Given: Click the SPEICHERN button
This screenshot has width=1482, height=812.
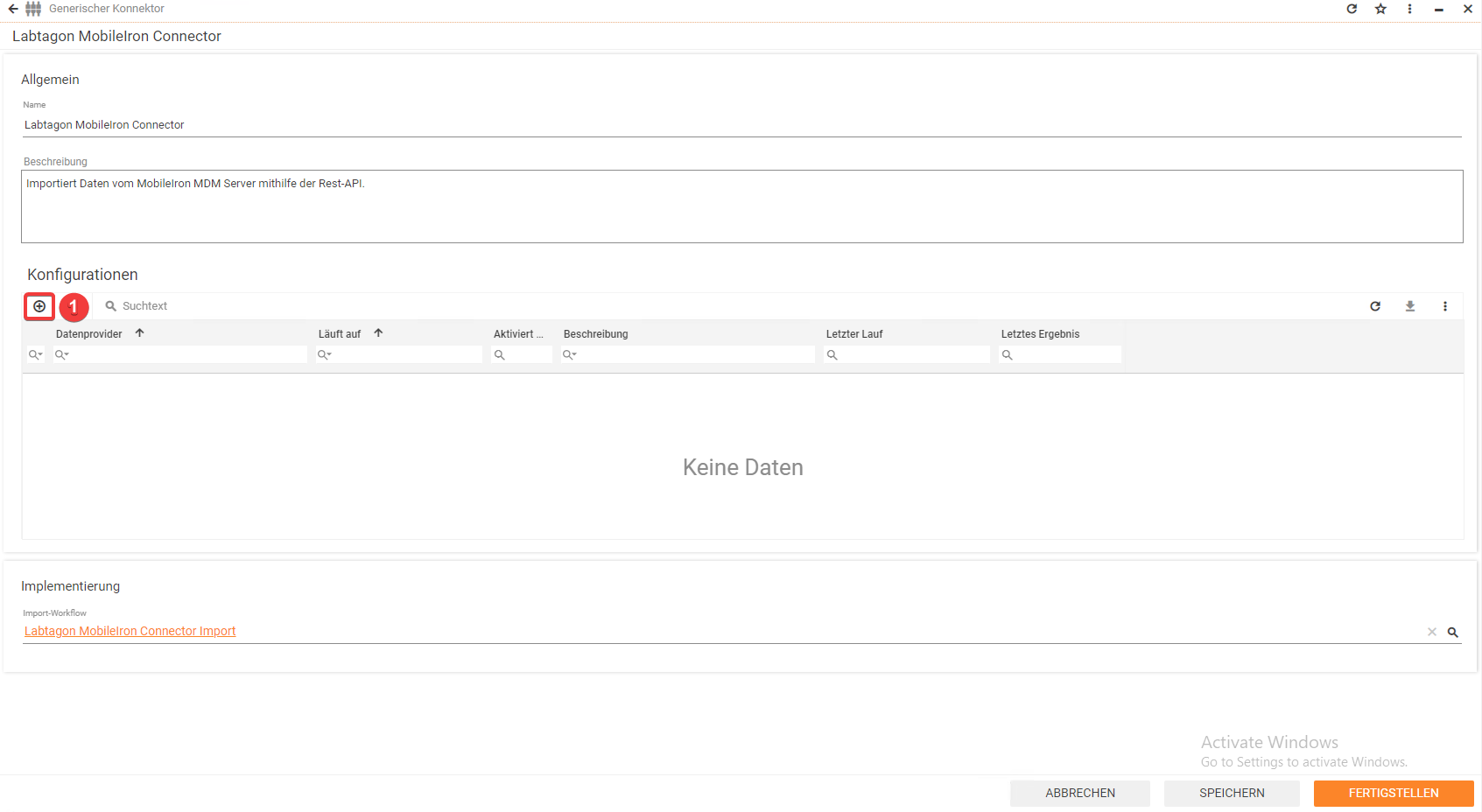Looking at the screenshot, I should pos(1232,793).
